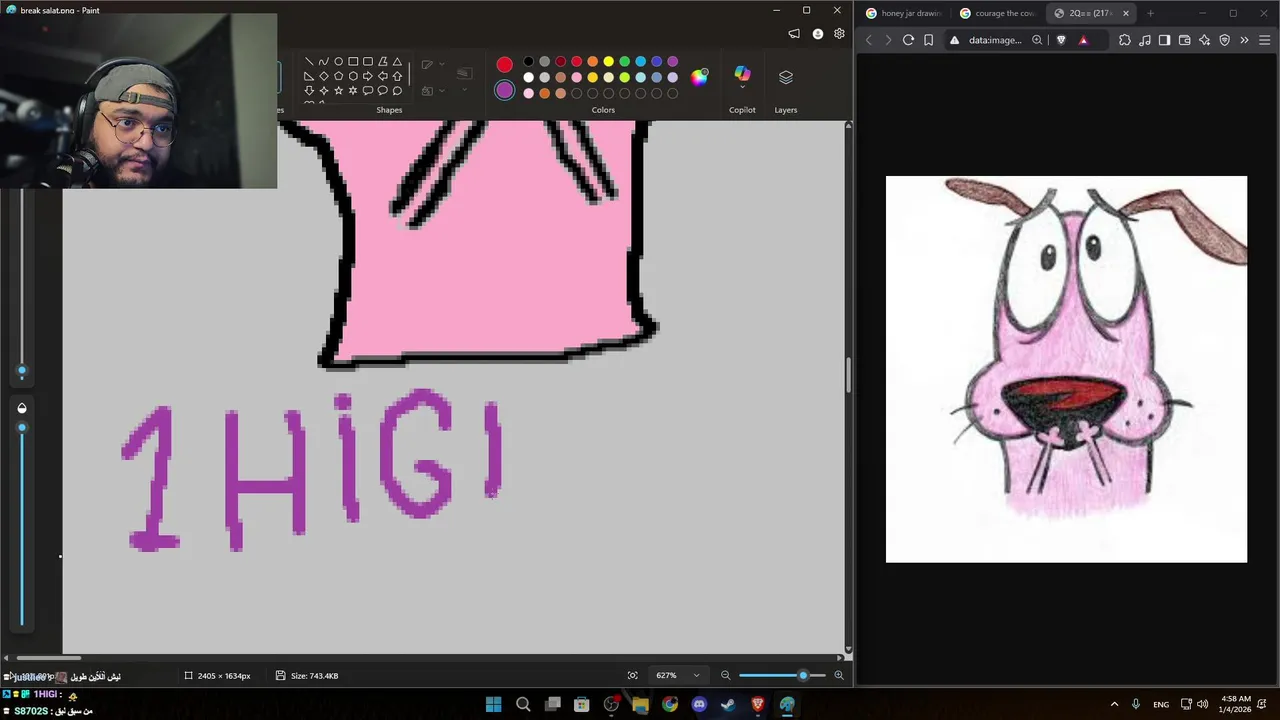Open Steam from the taskbar
The image size is (1280, 720).
pyautogui.click(x=728, y=704)
